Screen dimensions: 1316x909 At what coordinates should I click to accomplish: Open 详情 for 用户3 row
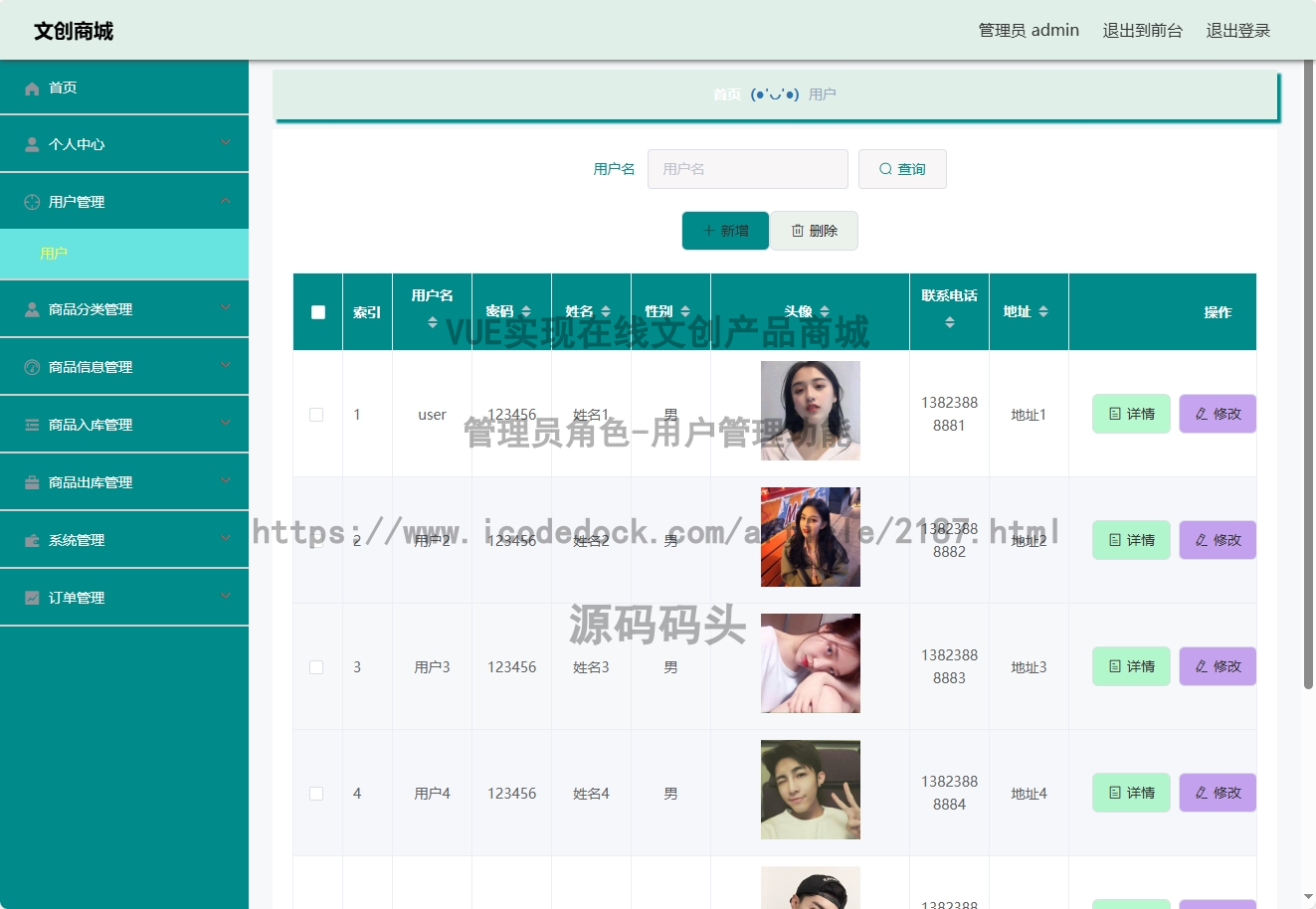point(1131,666)
